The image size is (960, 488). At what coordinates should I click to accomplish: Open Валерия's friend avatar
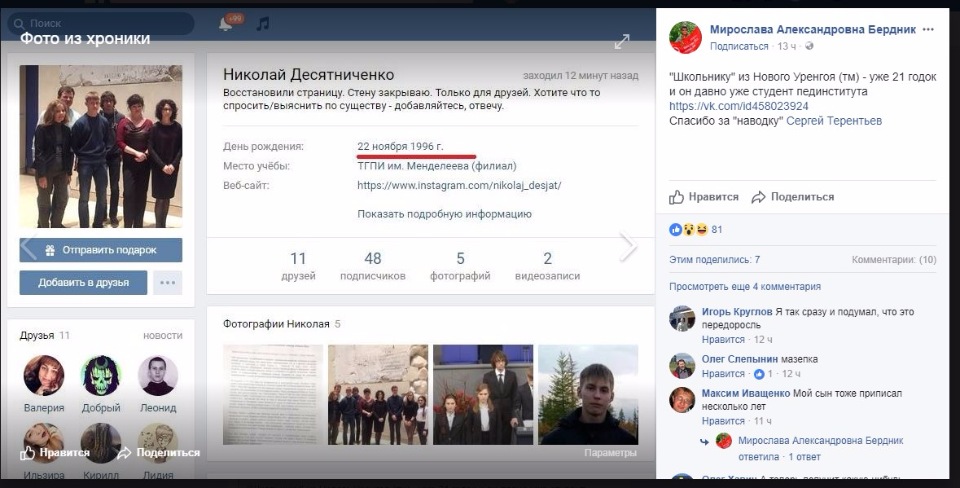pos(44,375)
